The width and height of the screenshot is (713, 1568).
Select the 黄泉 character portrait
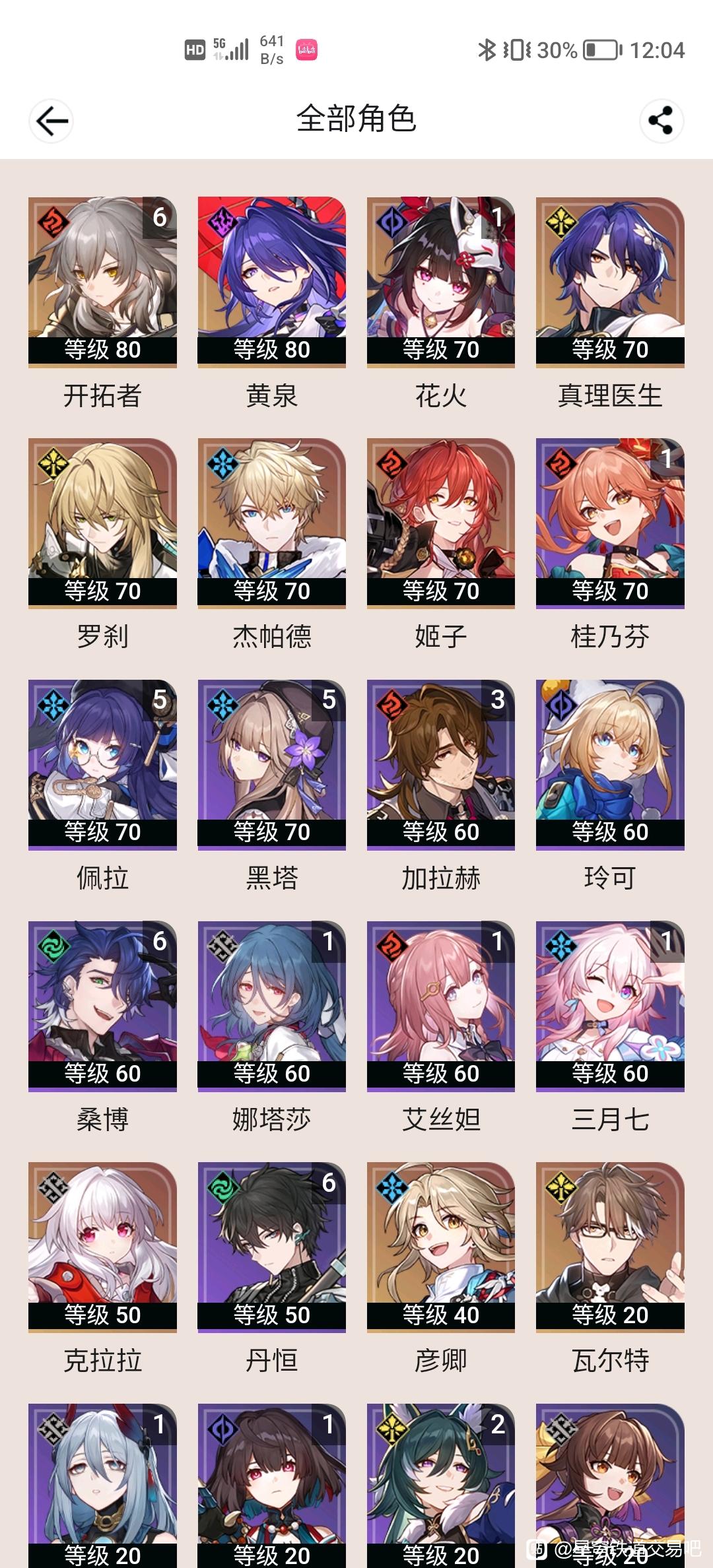271,282
